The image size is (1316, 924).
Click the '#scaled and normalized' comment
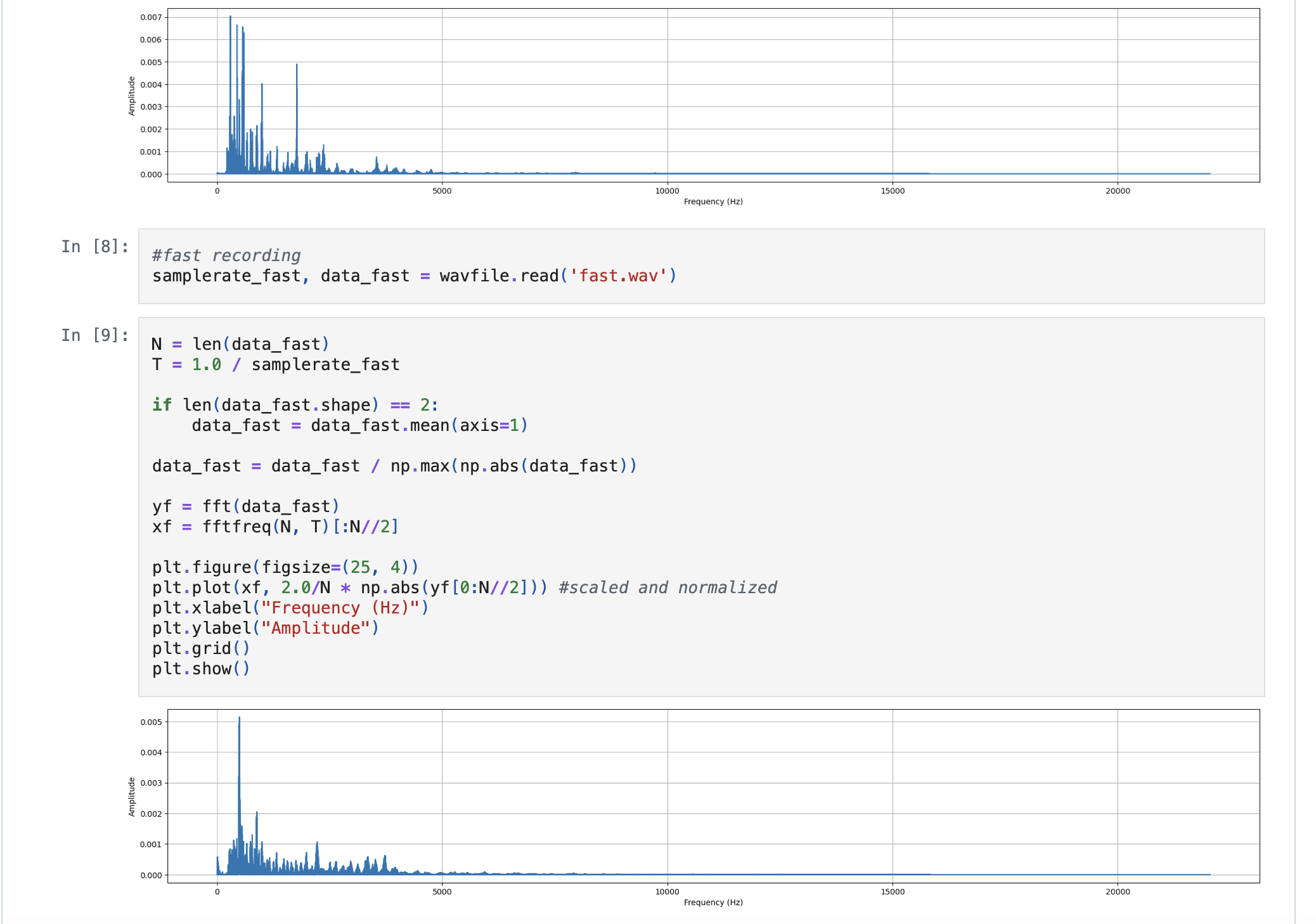click(668, 587)
